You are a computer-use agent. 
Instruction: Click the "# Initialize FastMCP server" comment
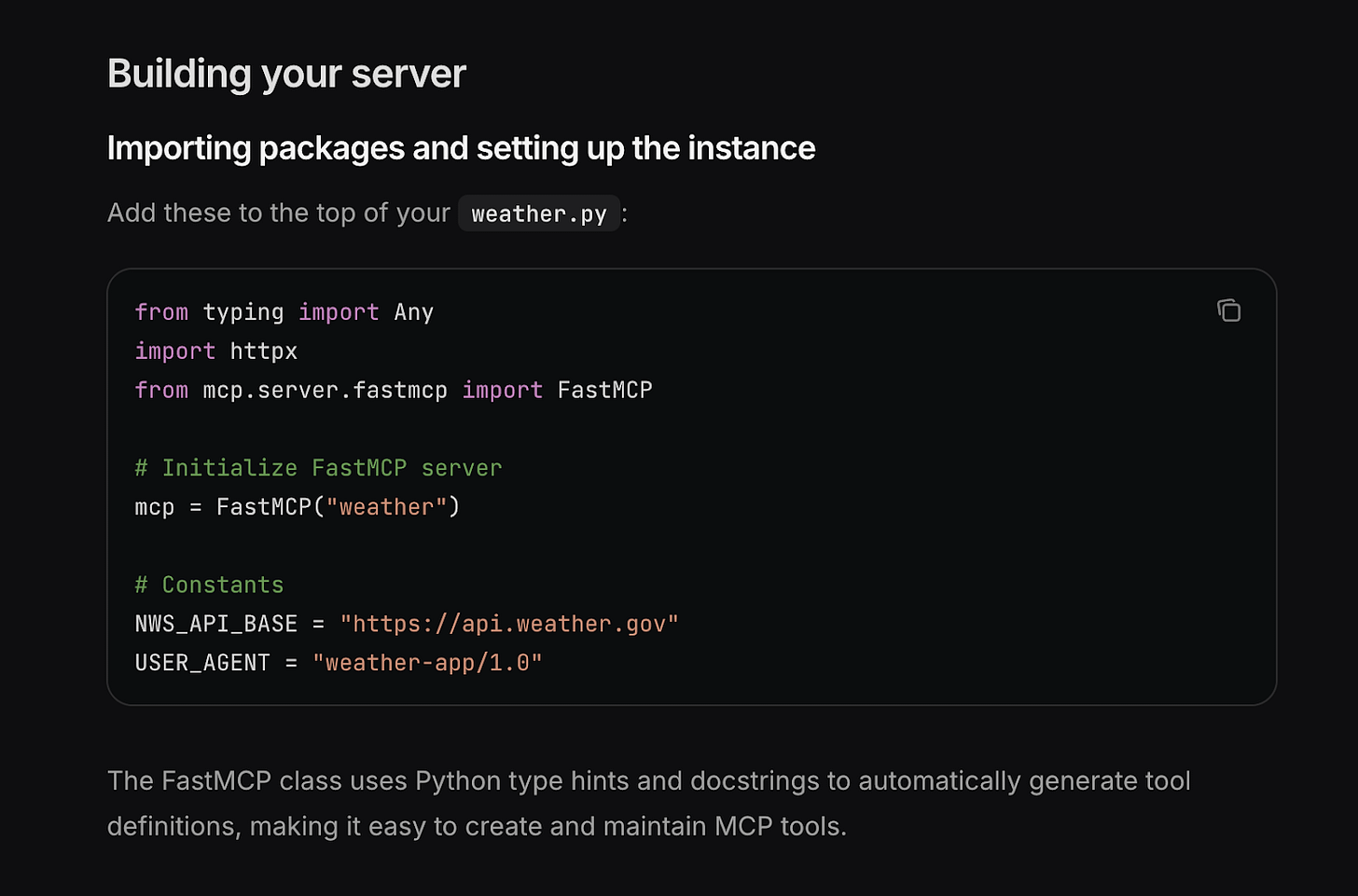318,468
